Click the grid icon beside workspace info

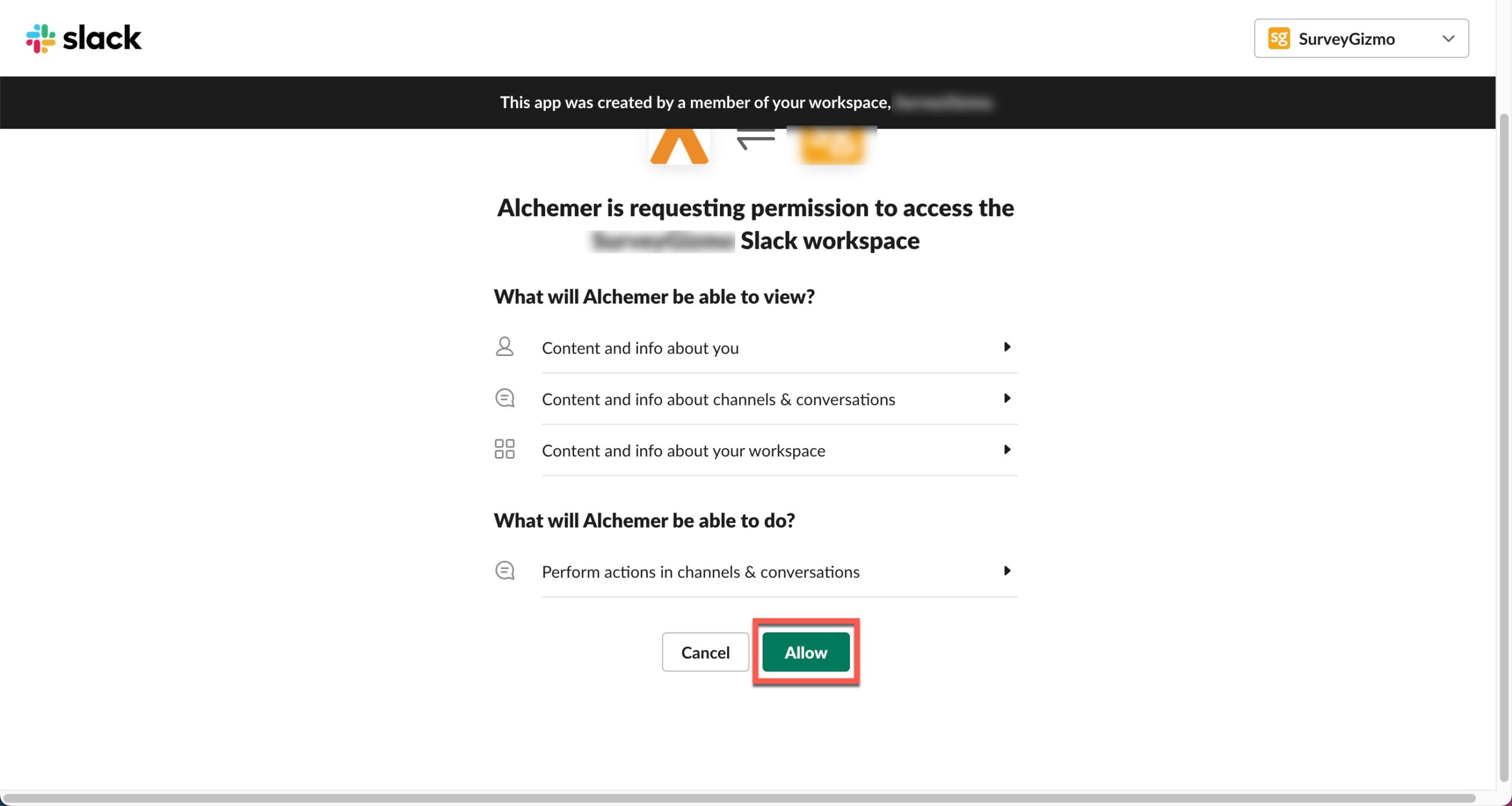click(x=504, y=449)
